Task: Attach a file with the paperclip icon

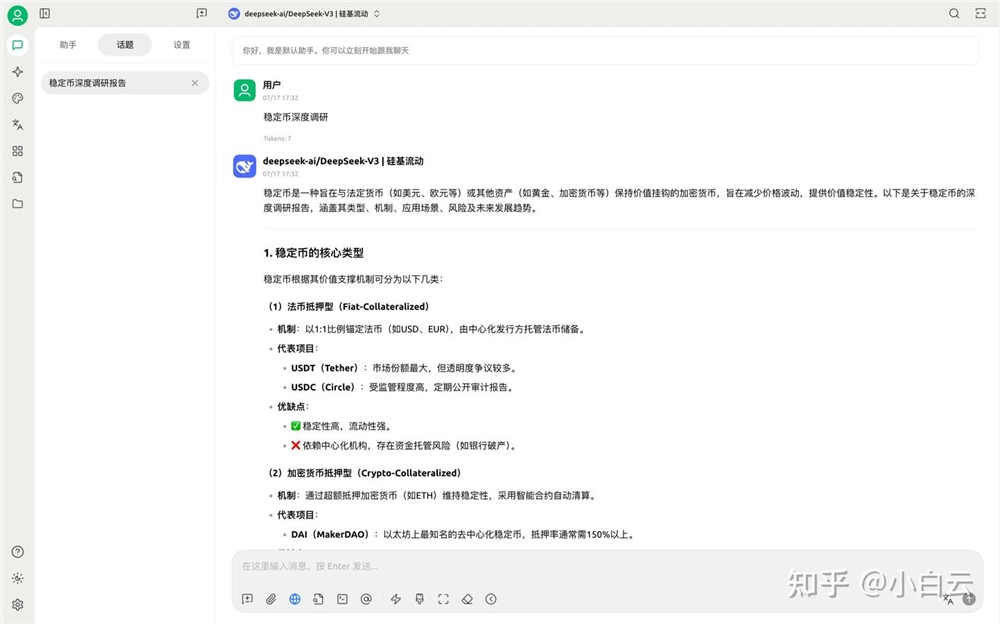Action: (x=271, y=599)
